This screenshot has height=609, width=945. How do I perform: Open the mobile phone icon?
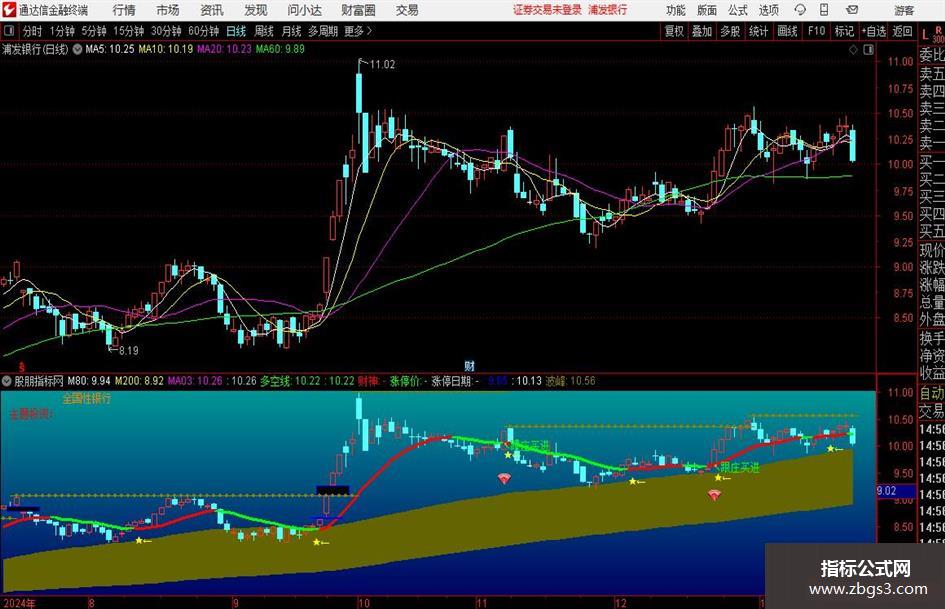[824, 10]
